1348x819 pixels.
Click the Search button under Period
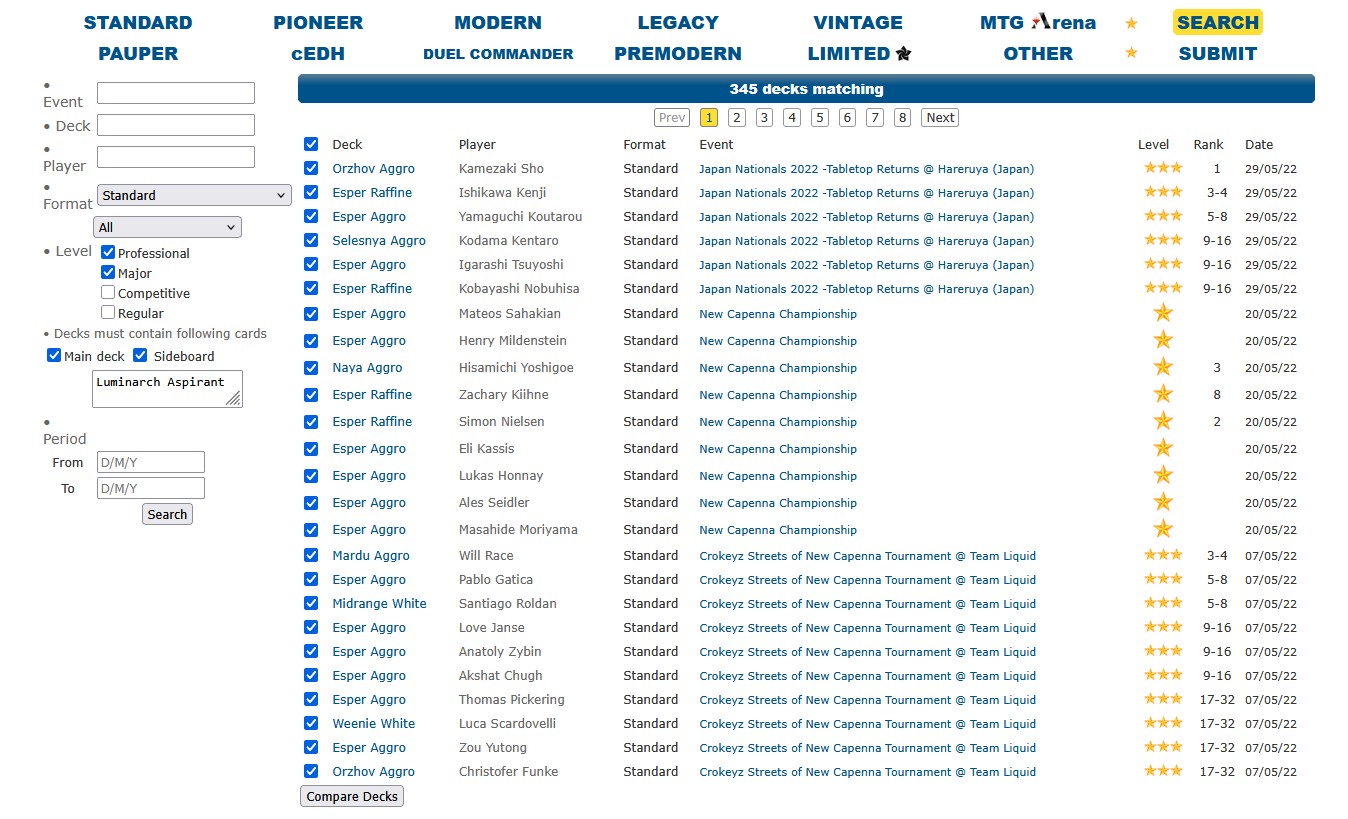[167, 514]
